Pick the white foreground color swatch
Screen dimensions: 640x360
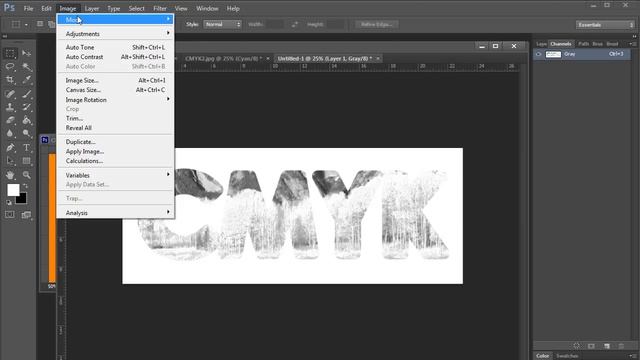[x=13, y=189]
